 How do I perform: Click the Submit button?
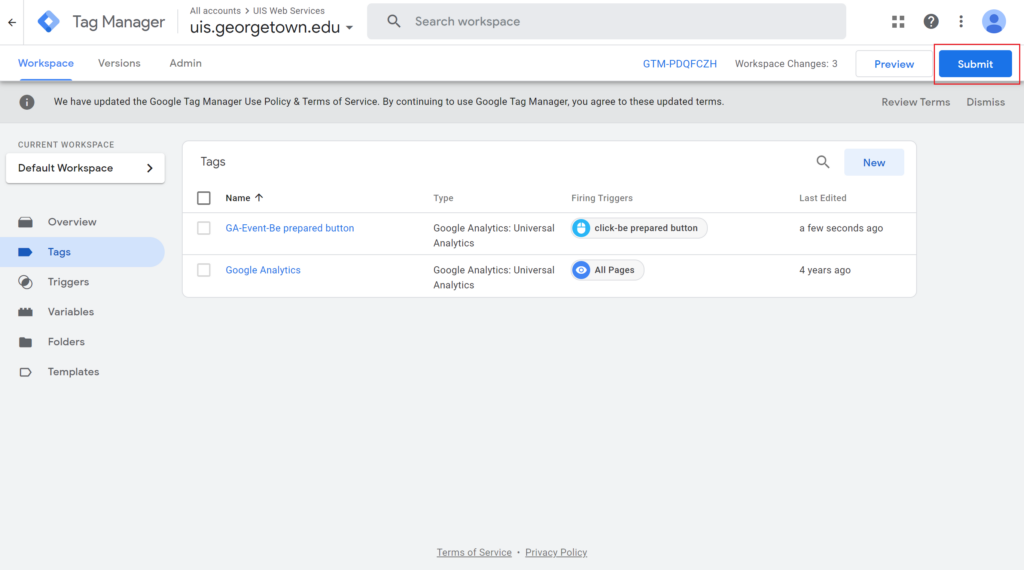pos(975,64)
